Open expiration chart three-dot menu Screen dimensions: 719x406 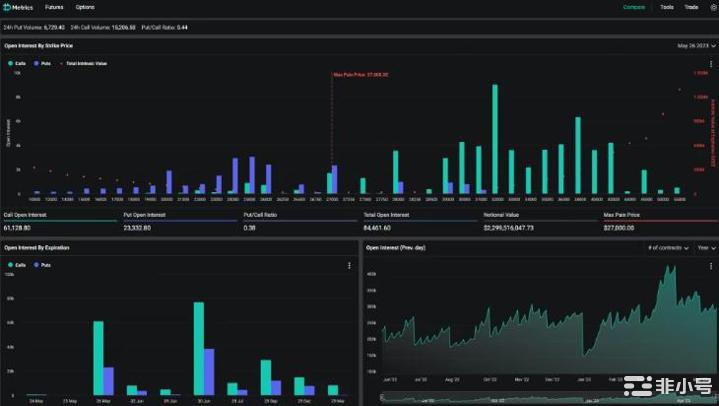(x=348, y=265)
